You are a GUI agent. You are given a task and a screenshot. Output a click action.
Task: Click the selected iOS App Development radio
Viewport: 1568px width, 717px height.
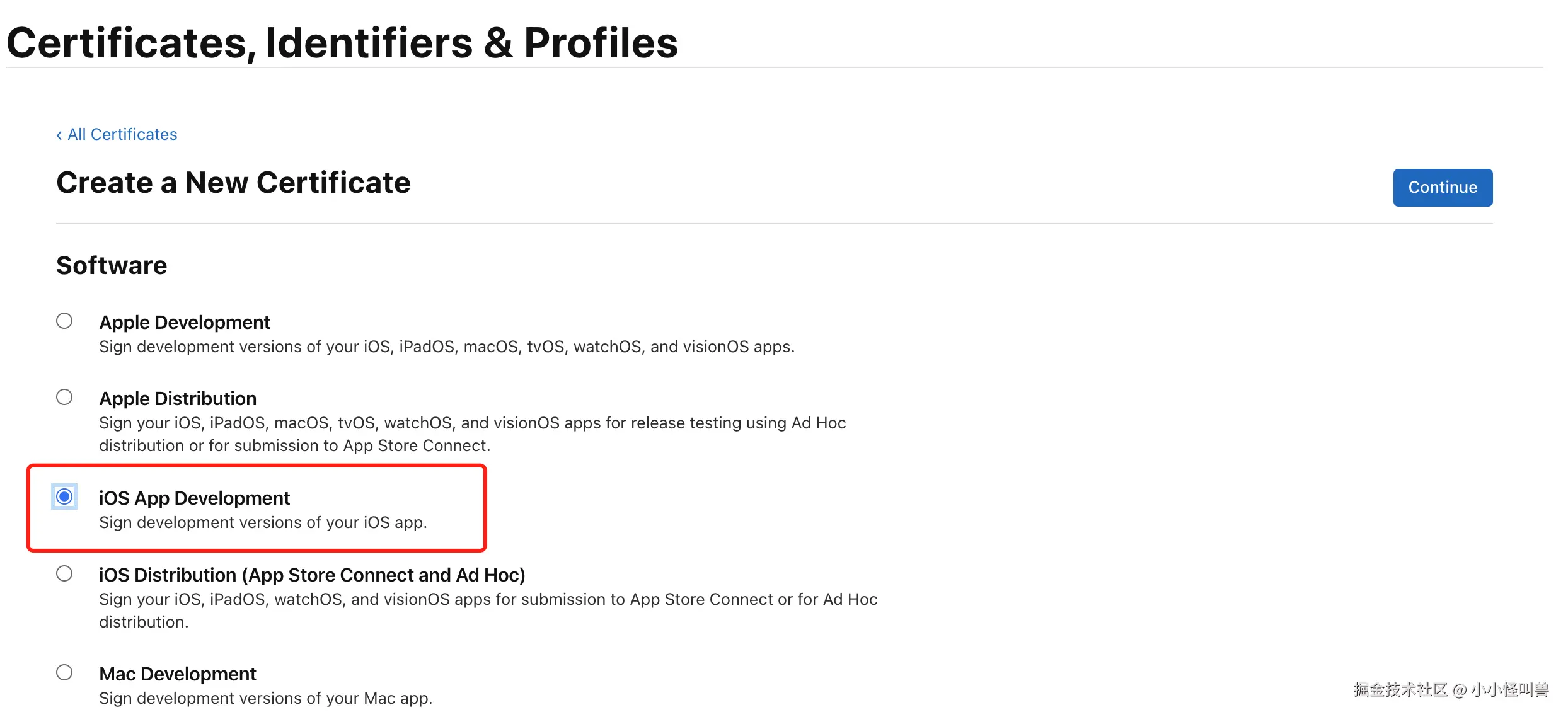click(64, 496)
